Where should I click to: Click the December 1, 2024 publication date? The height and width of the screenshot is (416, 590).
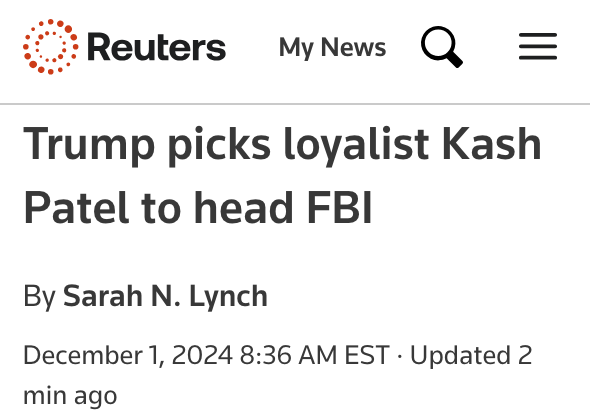[128, 355]
